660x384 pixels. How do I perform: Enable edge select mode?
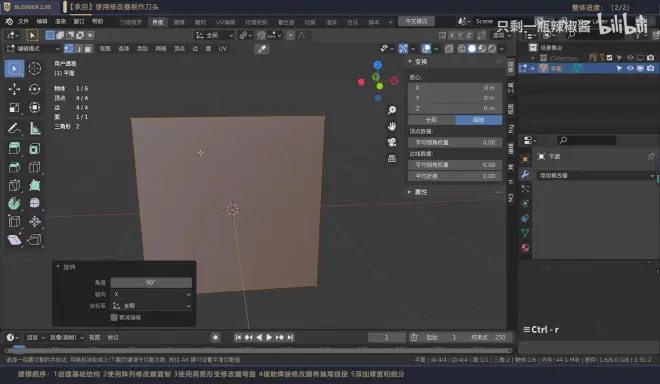click(78, 49)
